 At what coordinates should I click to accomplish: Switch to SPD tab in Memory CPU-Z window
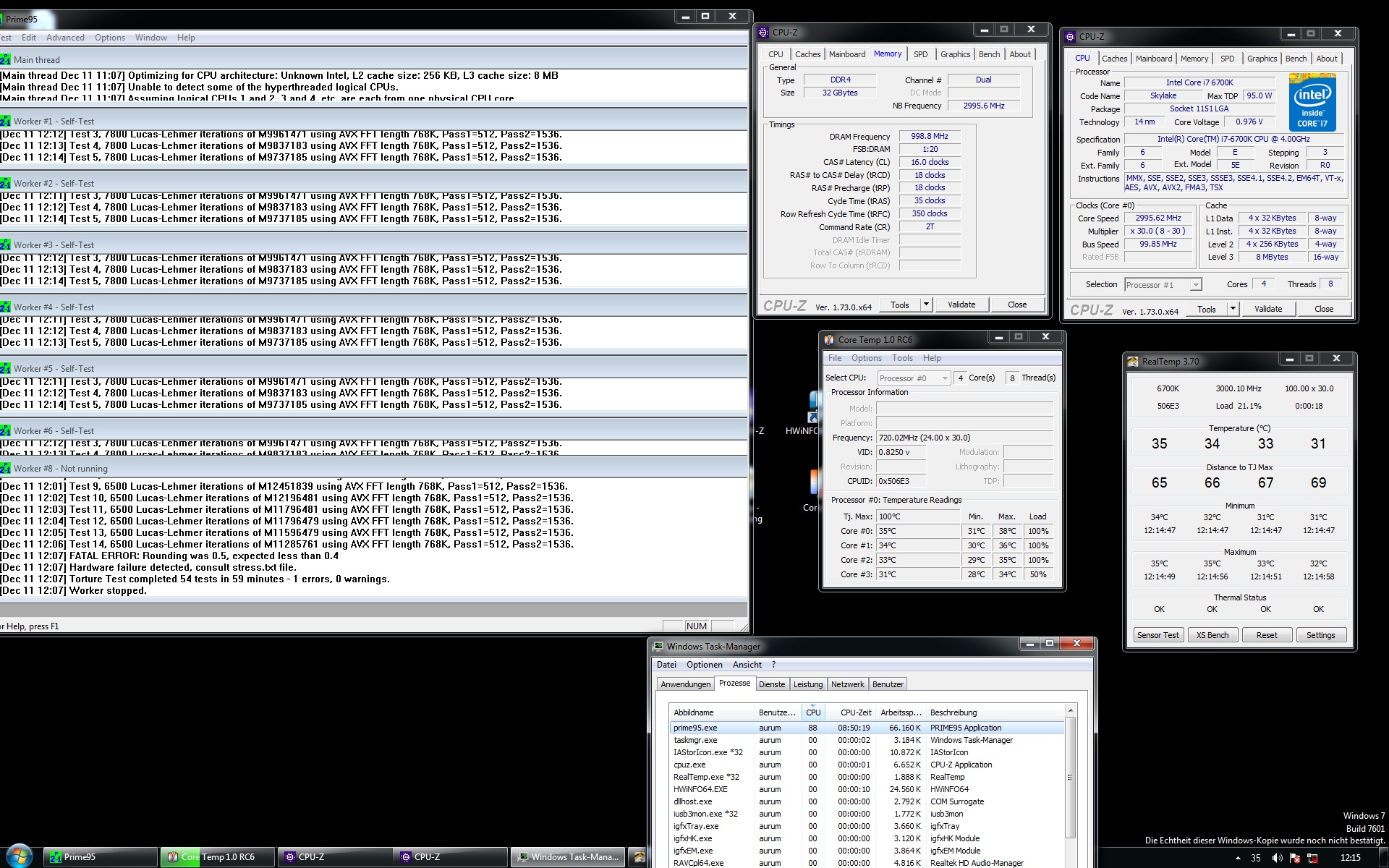(x=920, y=54)
